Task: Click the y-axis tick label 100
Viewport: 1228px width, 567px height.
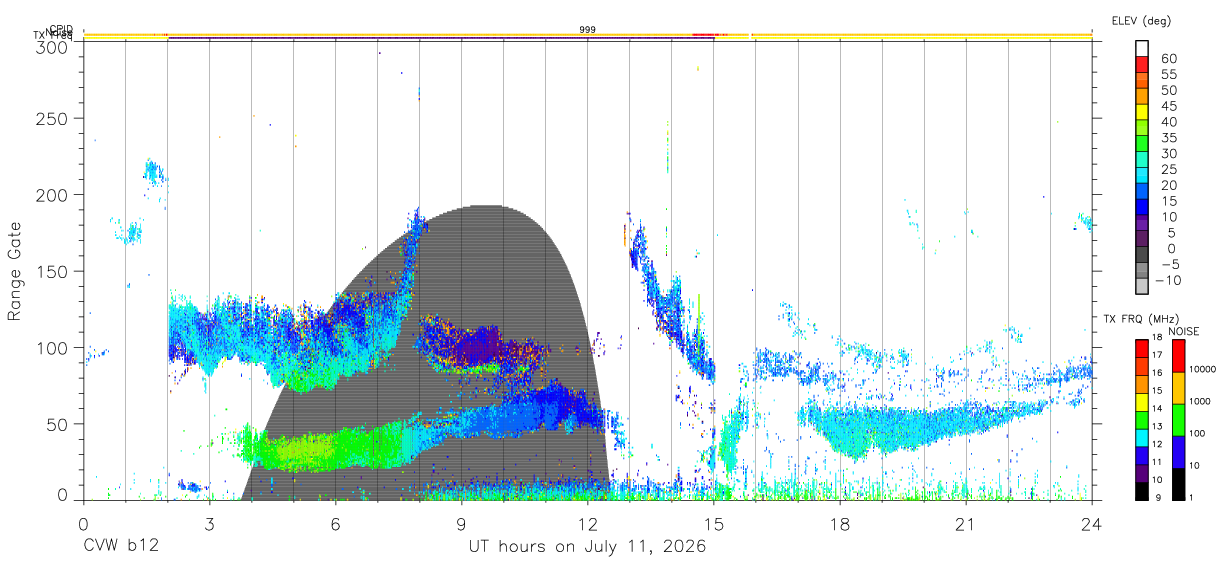Action: (52, 347)
